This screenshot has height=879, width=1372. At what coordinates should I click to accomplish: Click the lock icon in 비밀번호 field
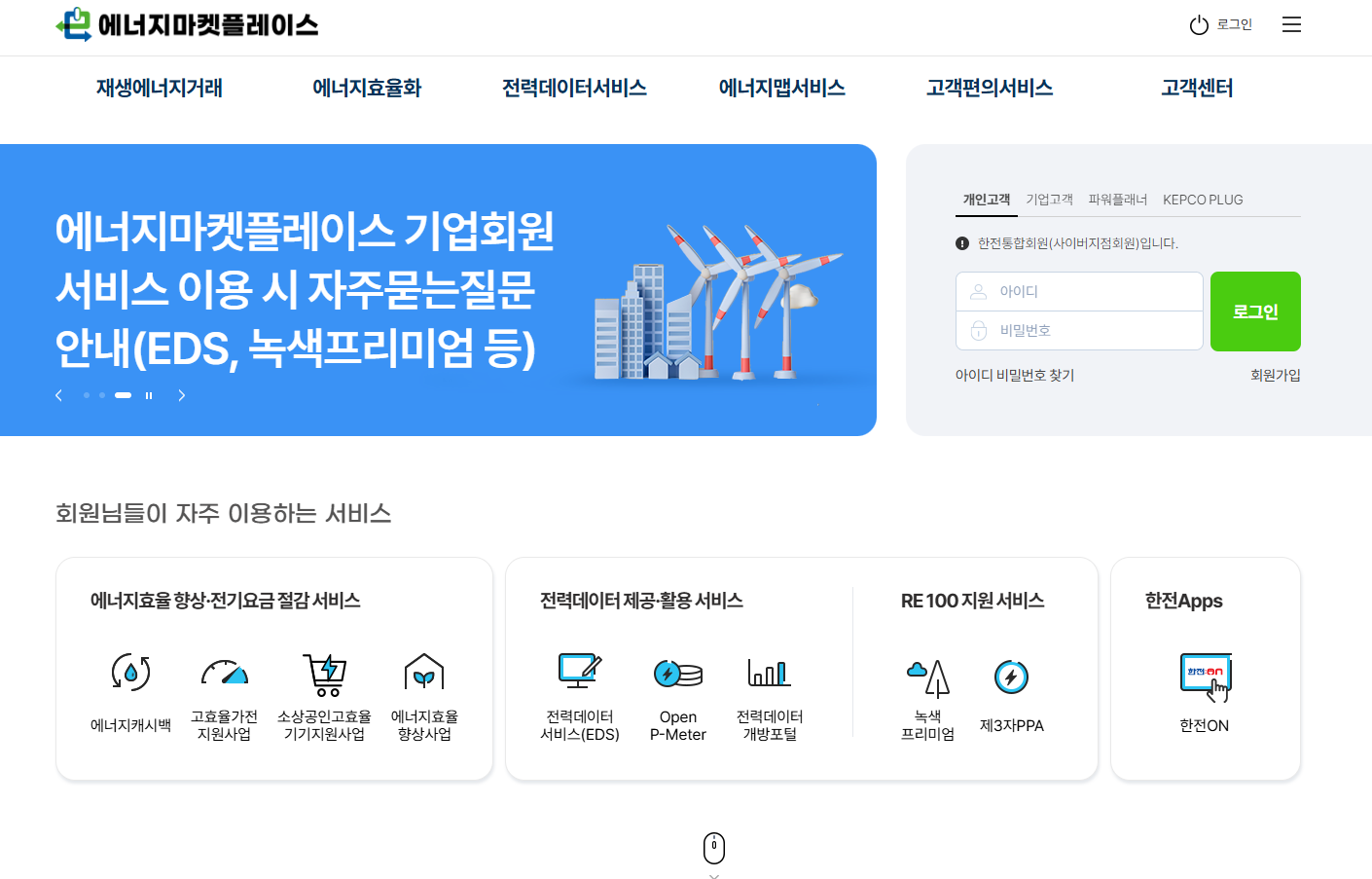(x=979, y=331)
